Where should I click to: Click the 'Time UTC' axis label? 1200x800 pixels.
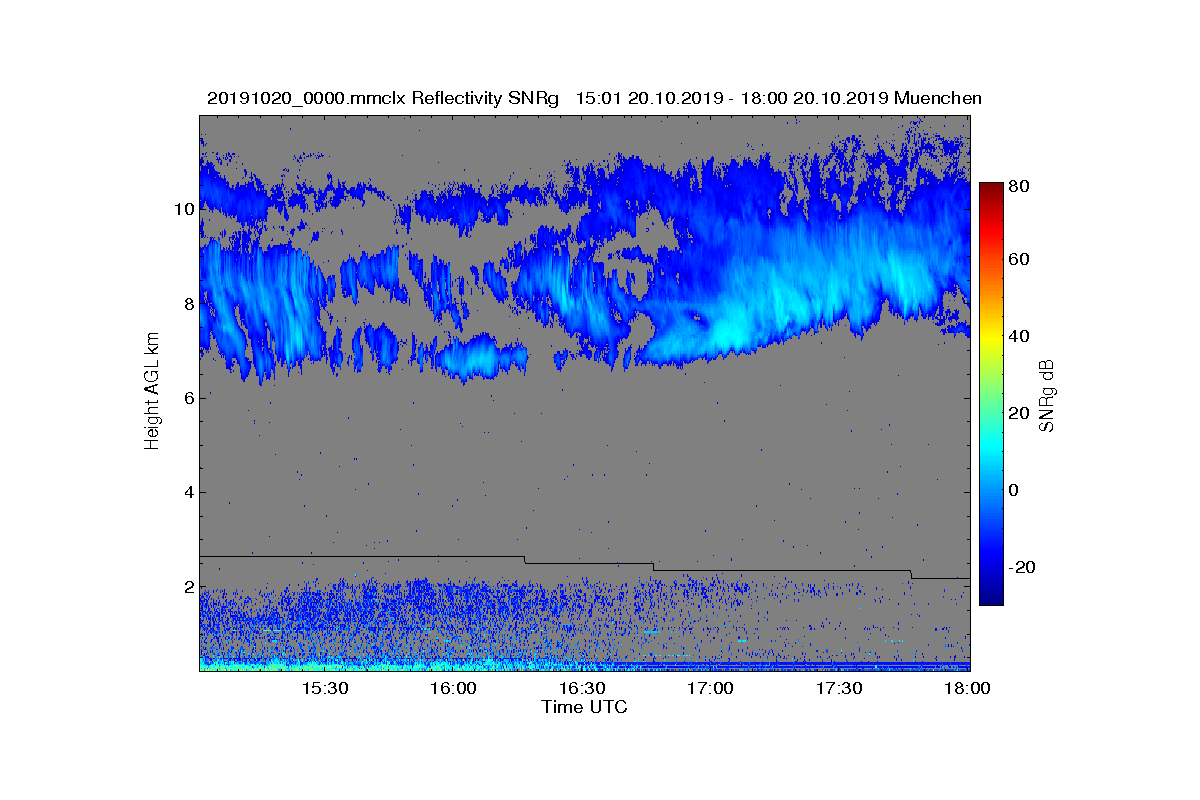coord(585,707)
